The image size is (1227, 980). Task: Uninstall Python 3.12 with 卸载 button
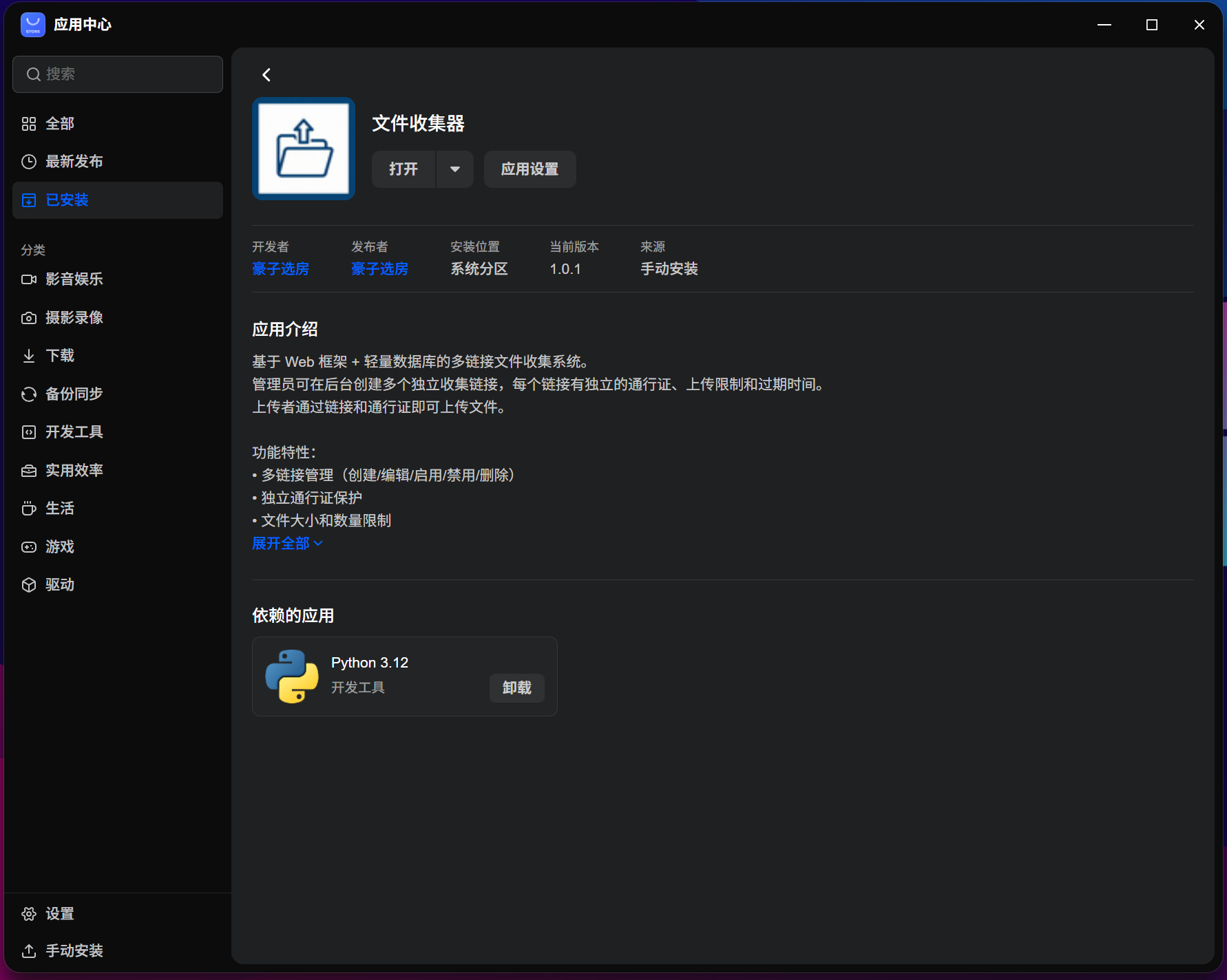(517, 688)
